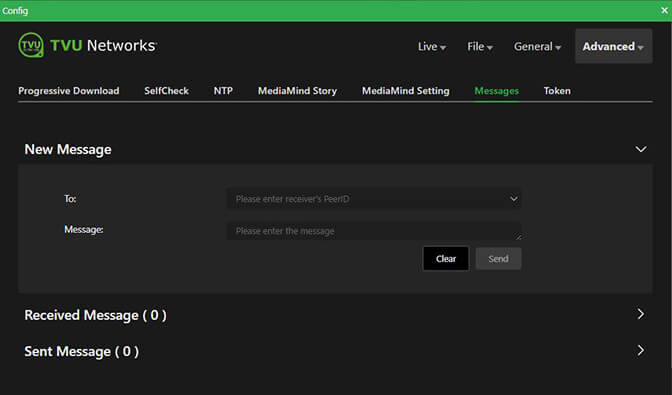Screen dimensions: 672x395
Task: Switch to the Progressive Download tab
Action: coord(69,91)
